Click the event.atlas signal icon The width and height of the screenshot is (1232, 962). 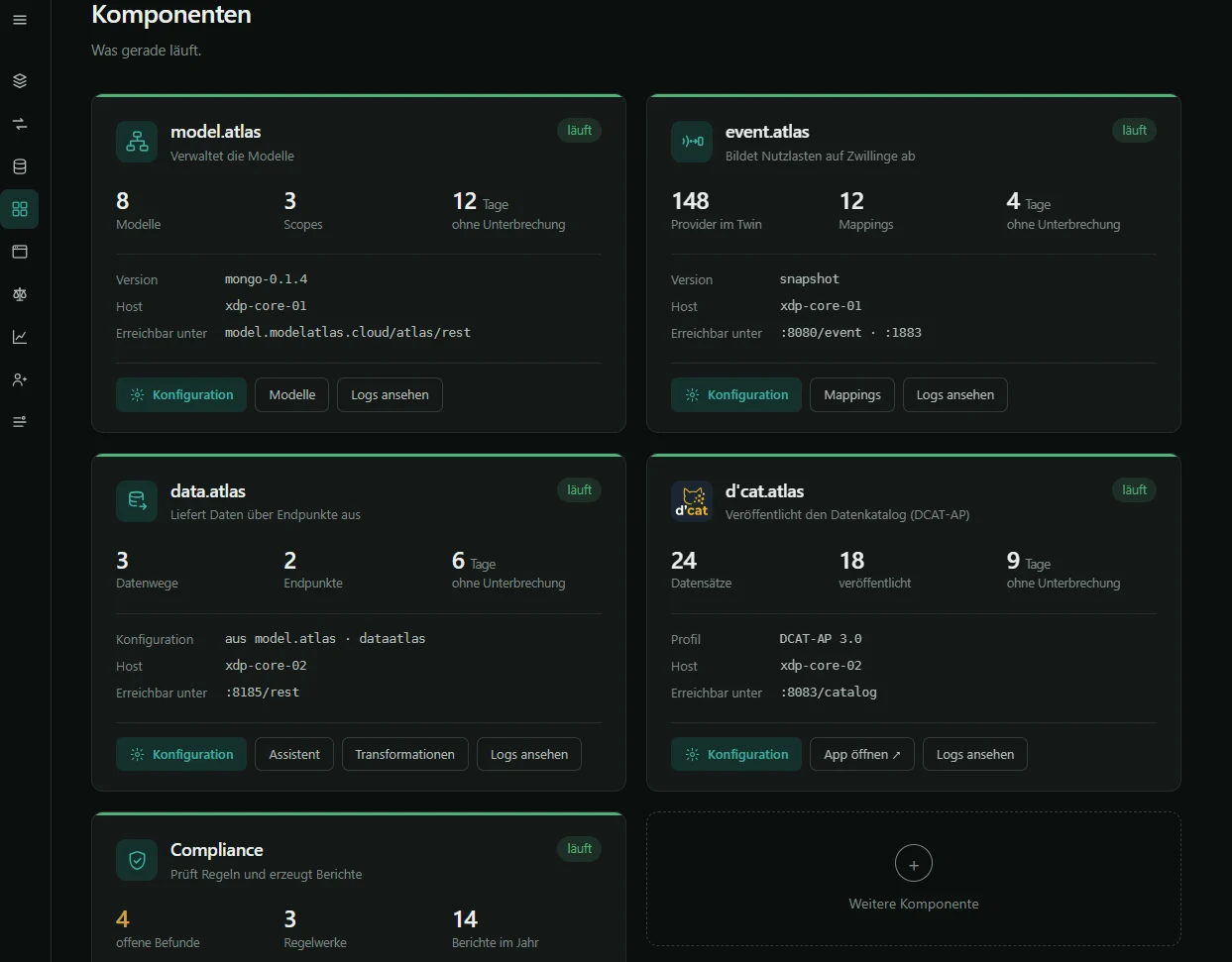(692, 142)
